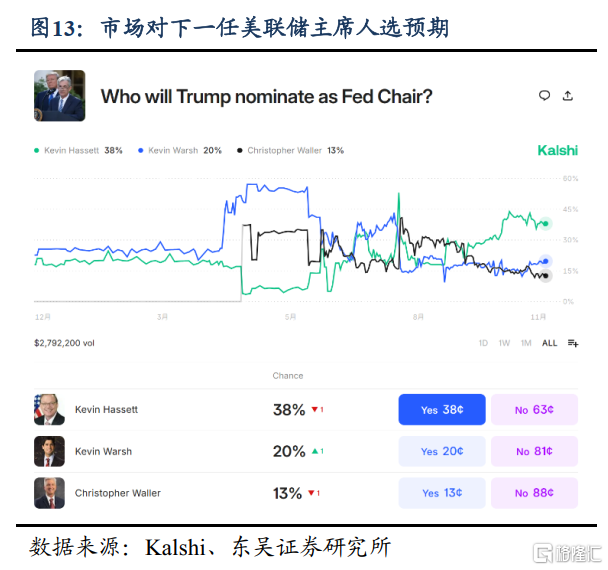Click Yes 13¢ for Christopher Waller

click(x=442, y=493)
